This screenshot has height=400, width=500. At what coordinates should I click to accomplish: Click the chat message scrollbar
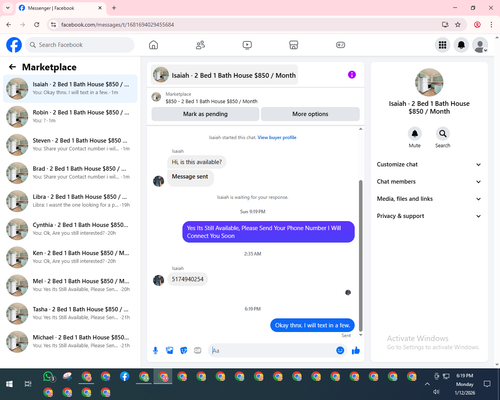pyautogui.click(x=360, y=255)
